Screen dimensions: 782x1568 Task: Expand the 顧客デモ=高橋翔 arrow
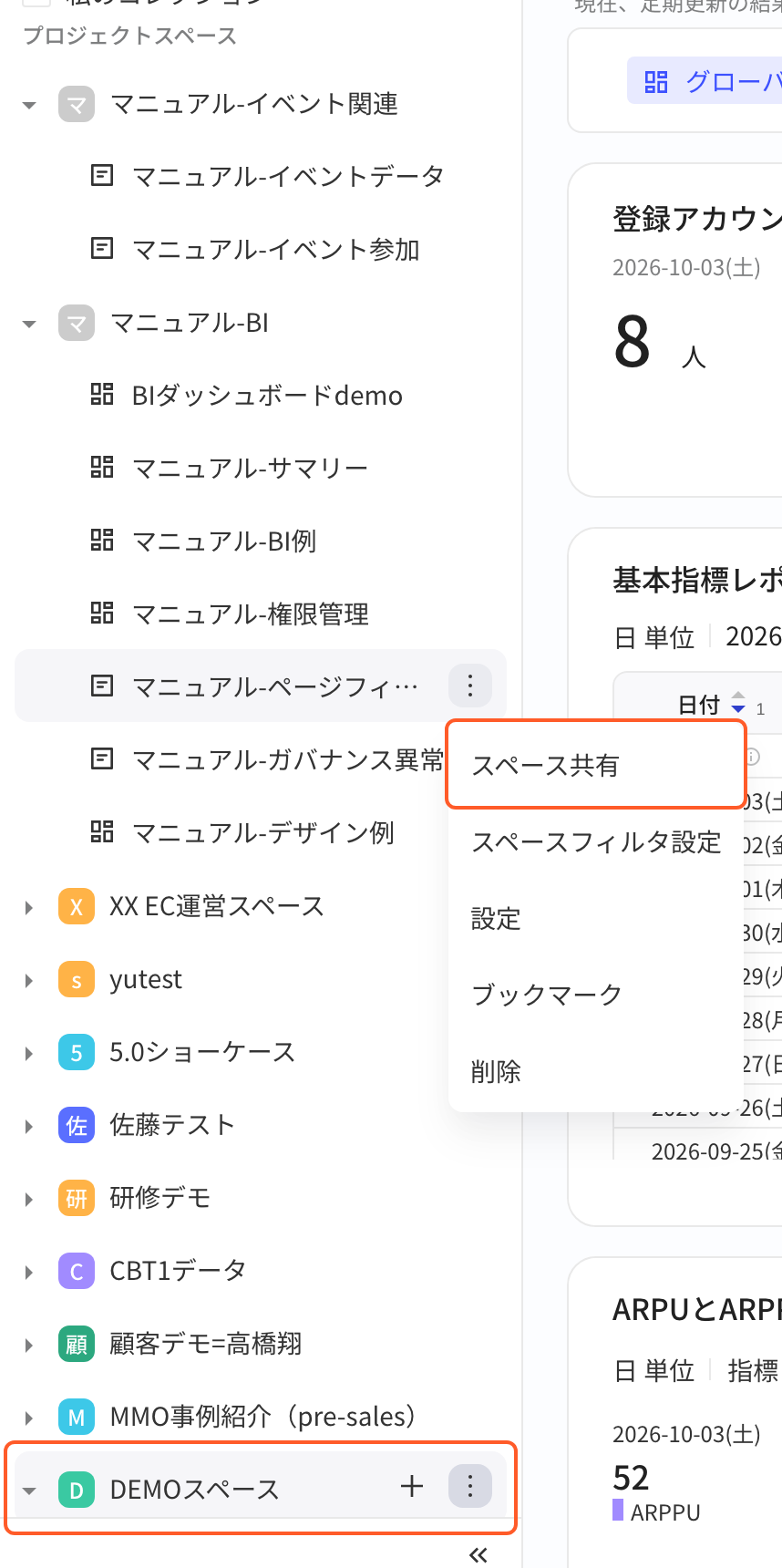click(29, 1345)
